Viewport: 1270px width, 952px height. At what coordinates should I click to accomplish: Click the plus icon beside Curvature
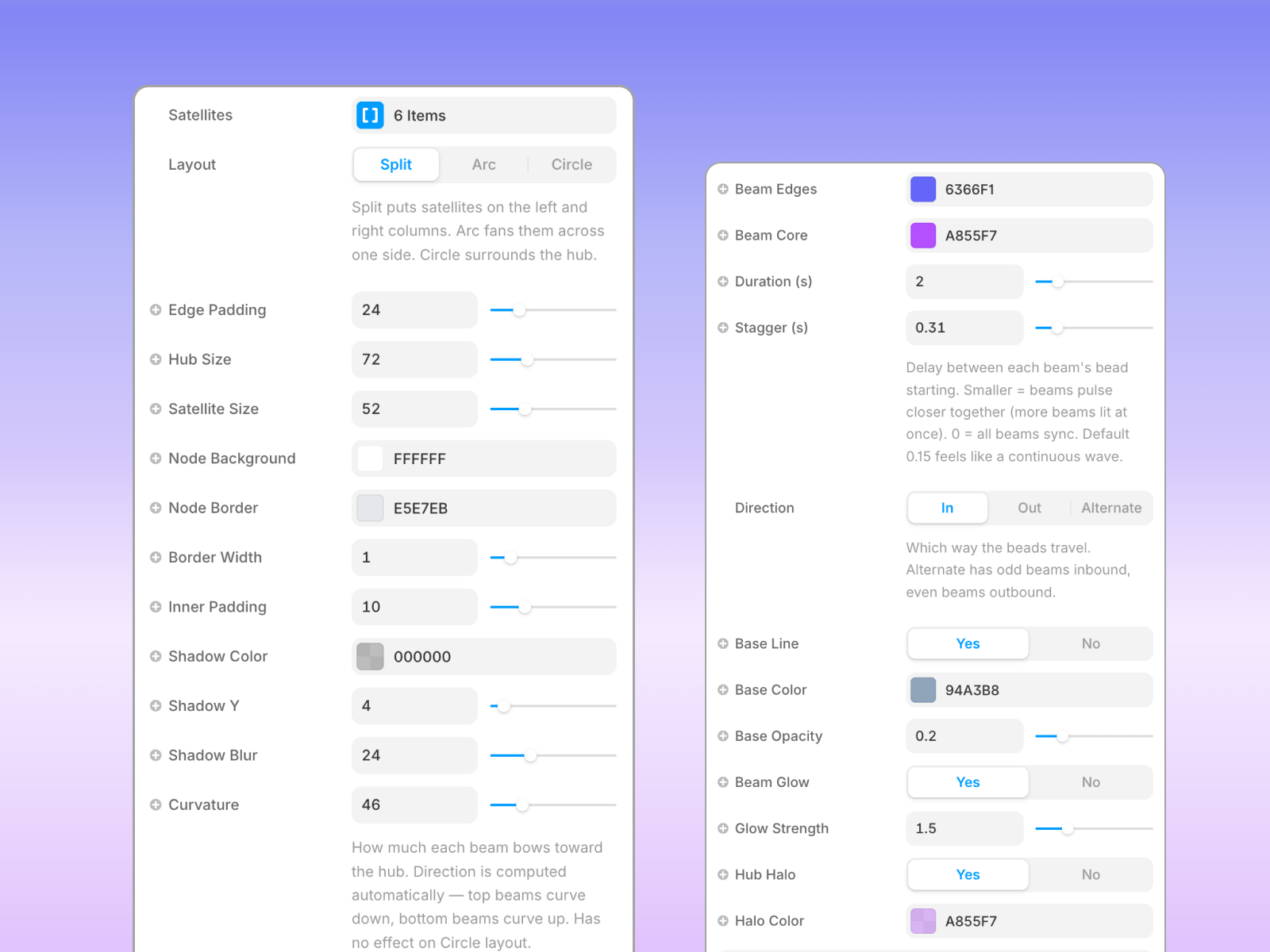coord(156,804)
